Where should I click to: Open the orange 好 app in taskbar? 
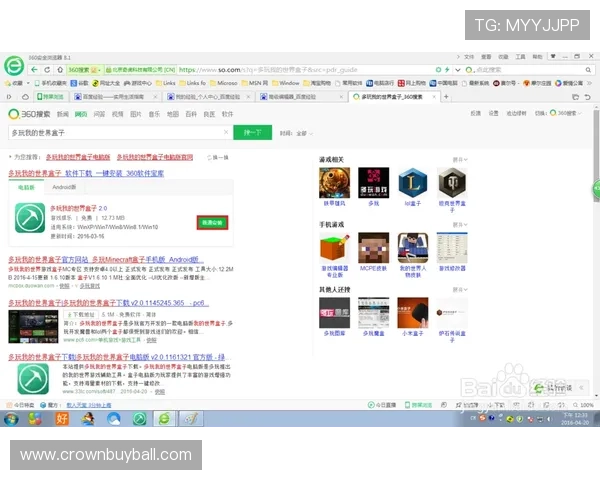click(62, 419)
